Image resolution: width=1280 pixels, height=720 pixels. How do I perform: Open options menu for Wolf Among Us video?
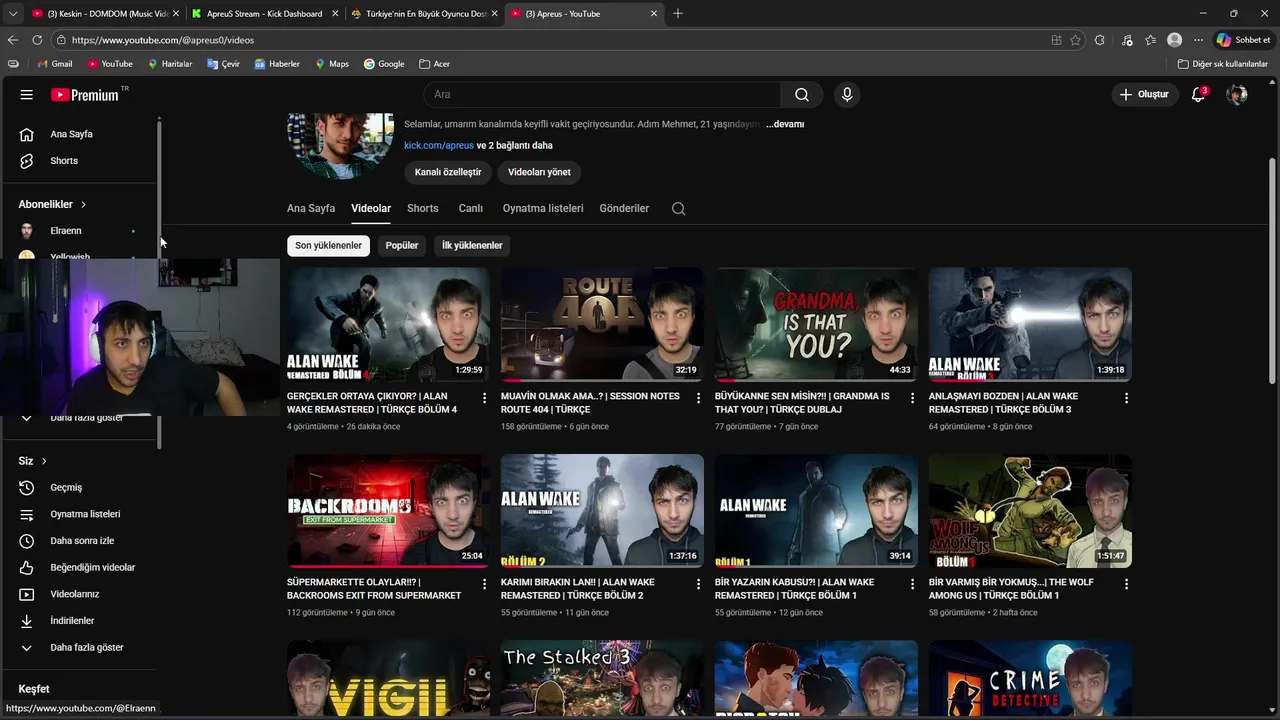coord(1126,584)
